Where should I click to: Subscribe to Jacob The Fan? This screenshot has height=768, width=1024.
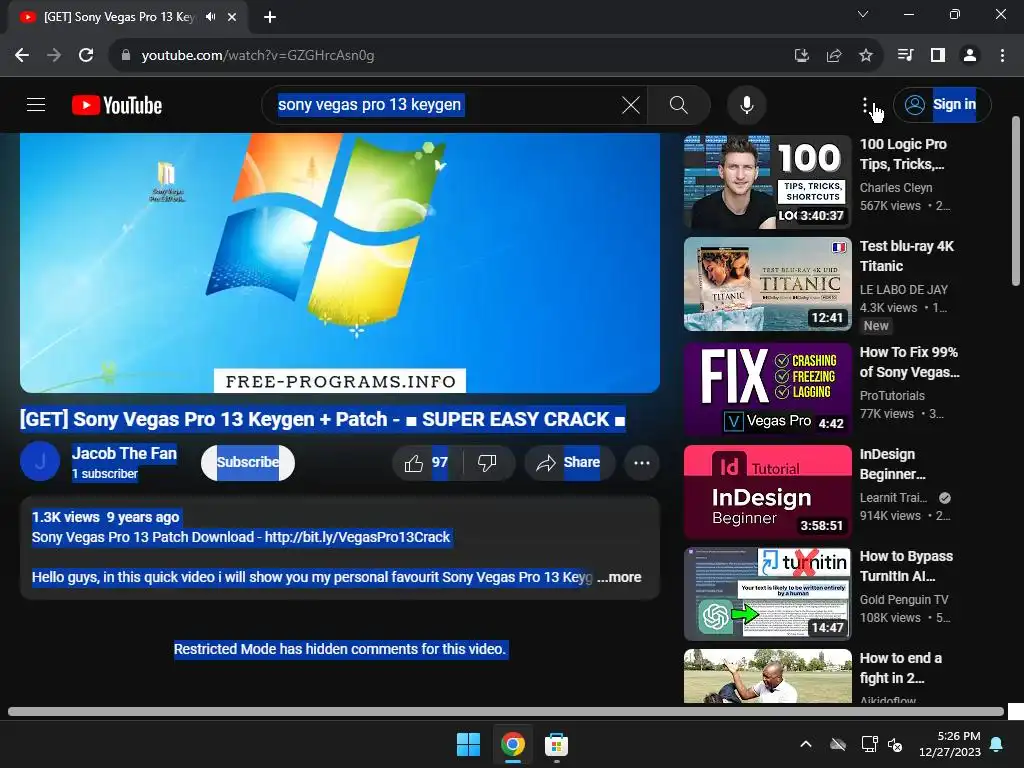click(248, 462)
